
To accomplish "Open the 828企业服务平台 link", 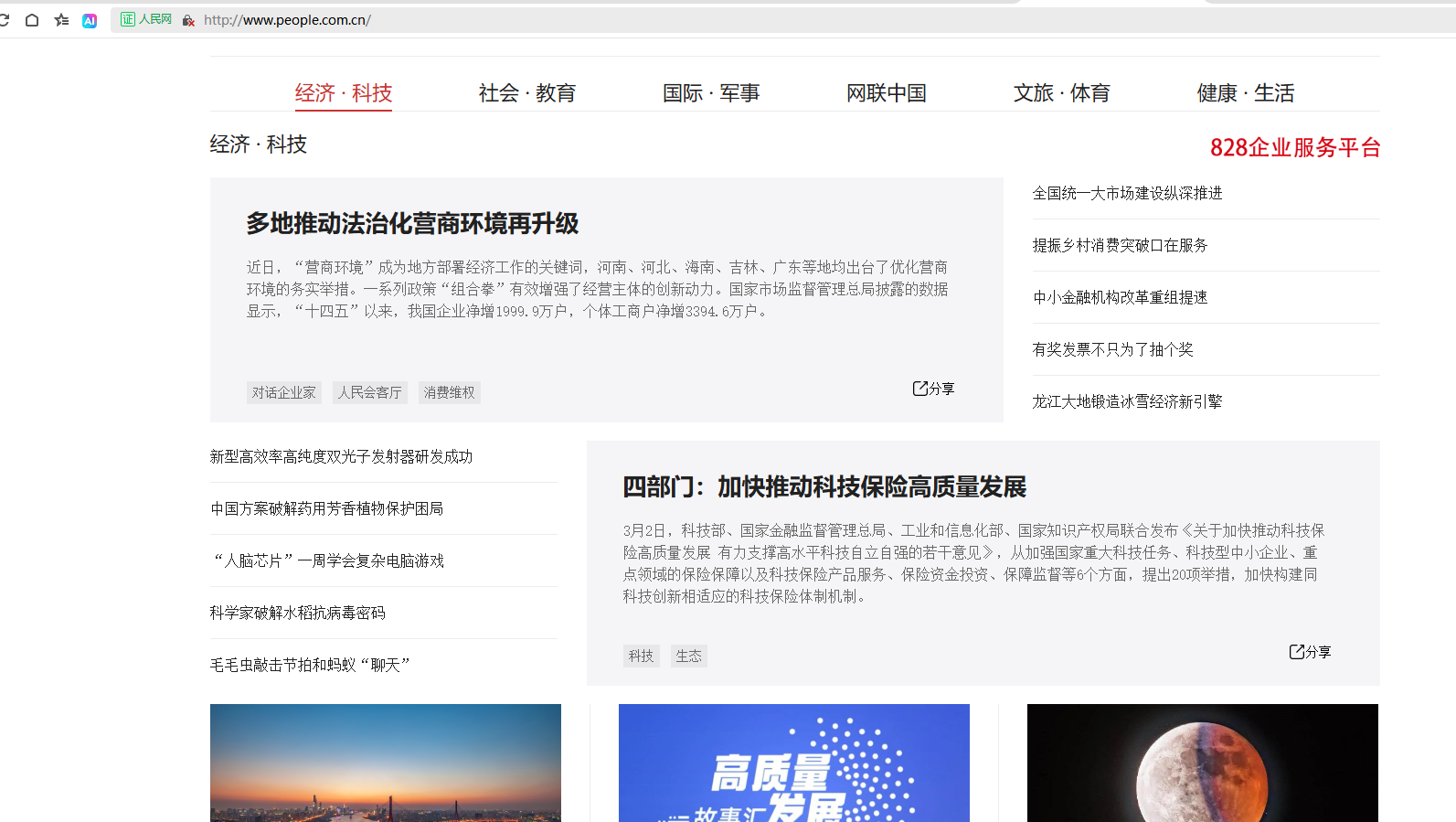I will tap(1295, 147).
